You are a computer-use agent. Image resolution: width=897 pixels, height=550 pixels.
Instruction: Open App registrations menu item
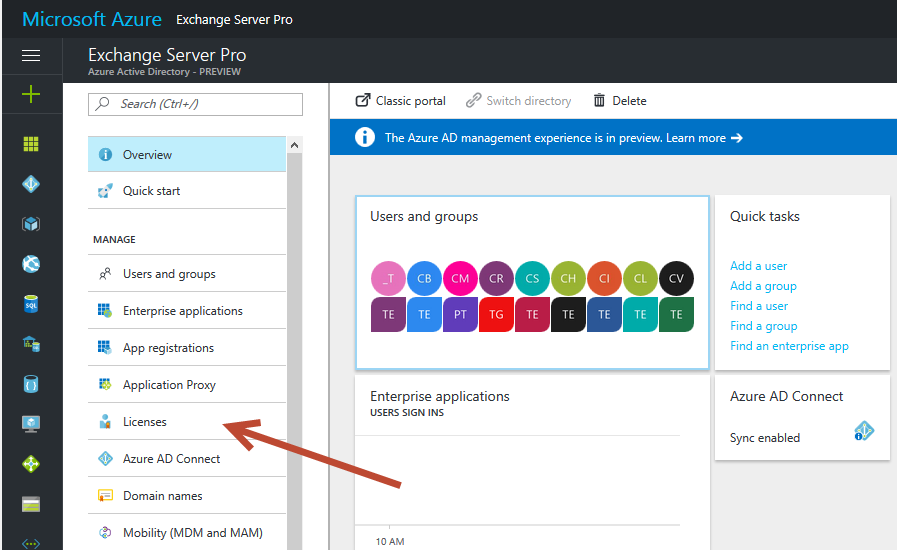(187, 347)
